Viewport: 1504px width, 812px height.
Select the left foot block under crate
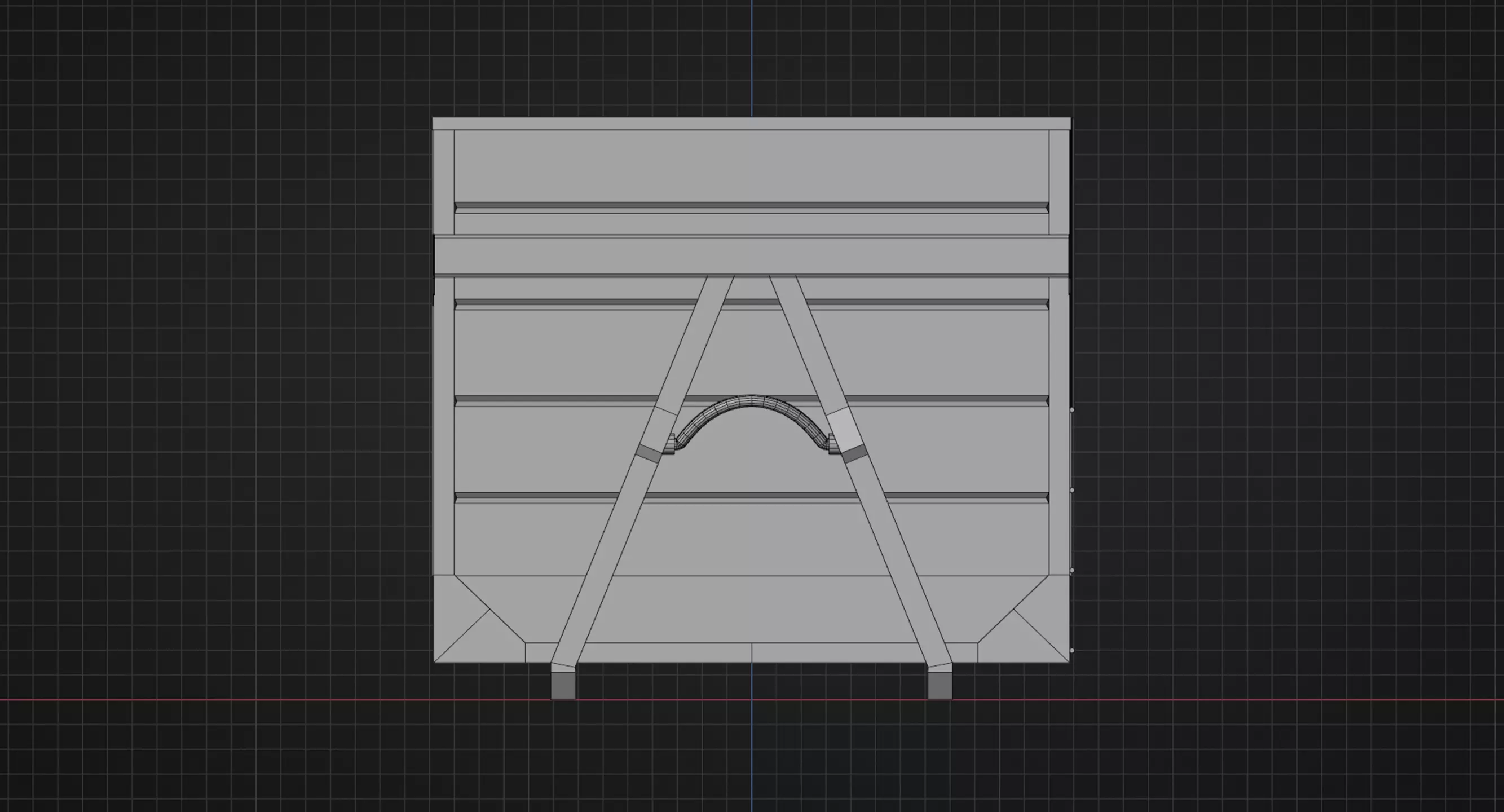(563, 686)
